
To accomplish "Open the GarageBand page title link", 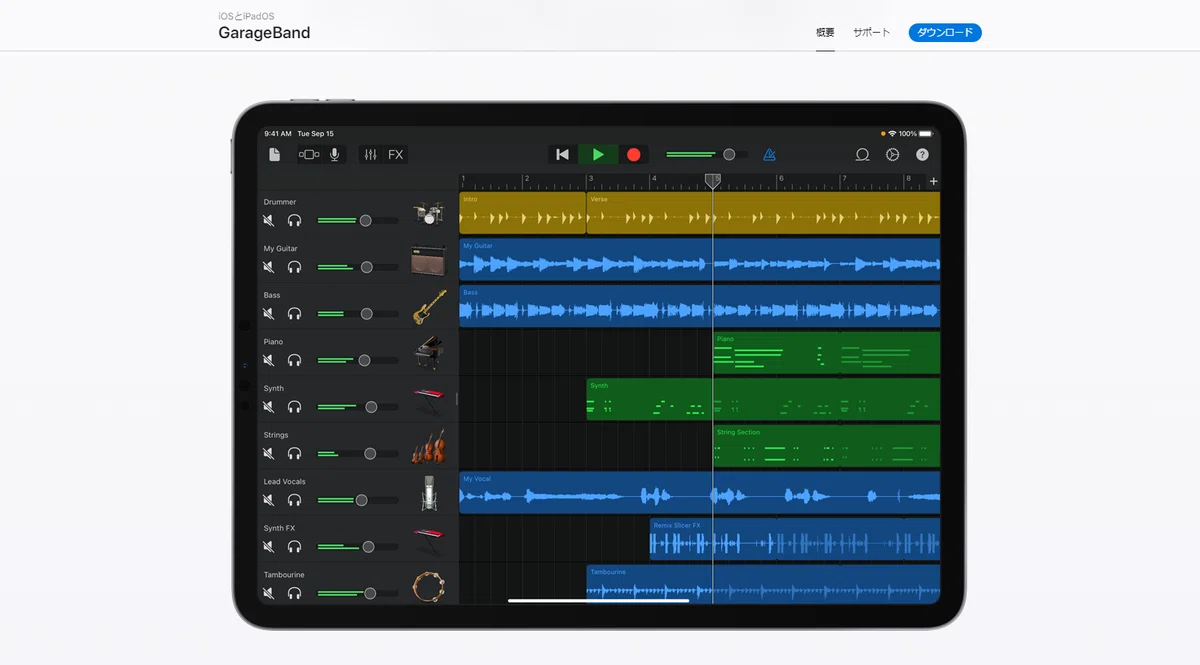I will 264,33.
